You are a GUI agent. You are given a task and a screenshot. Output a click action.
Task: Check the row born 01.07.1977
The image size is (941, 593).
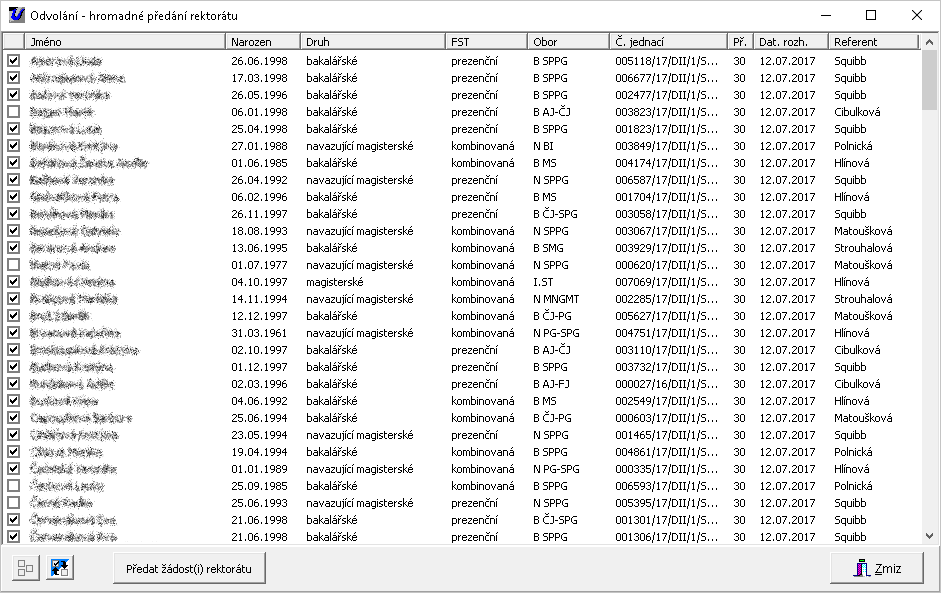point(13,265)
